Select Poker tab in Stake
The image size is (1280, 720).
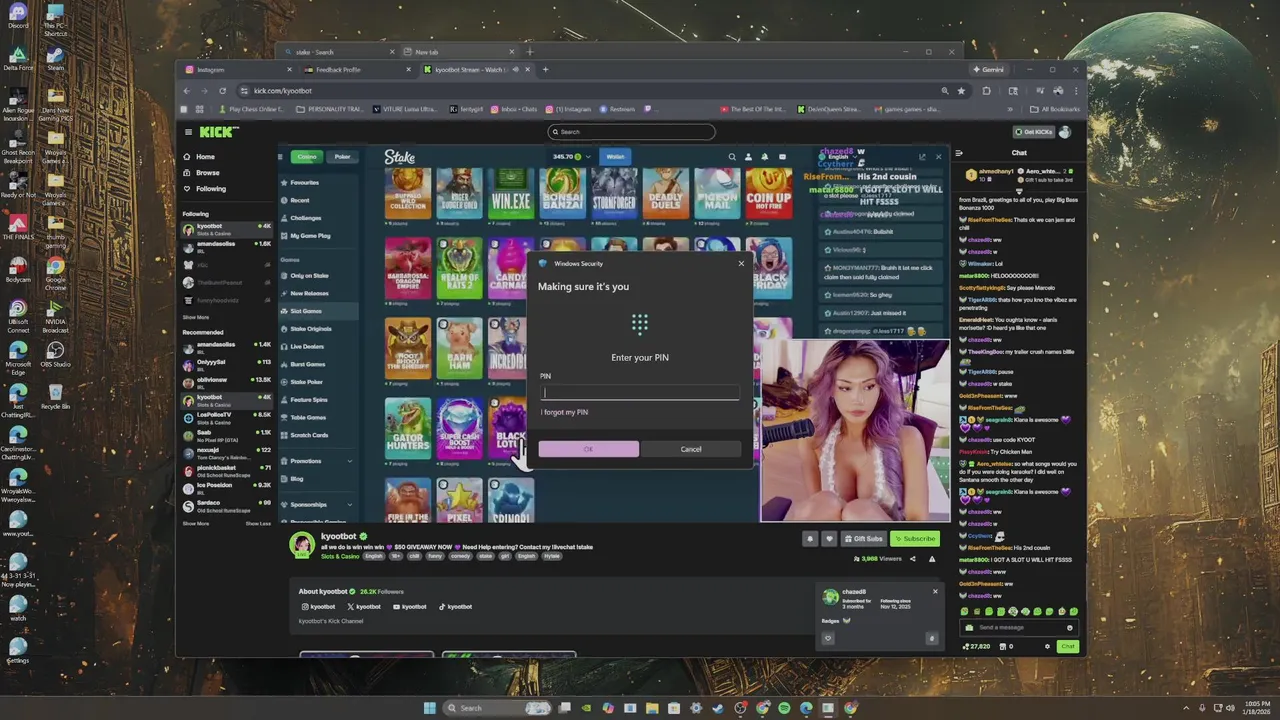coord(342,156)
